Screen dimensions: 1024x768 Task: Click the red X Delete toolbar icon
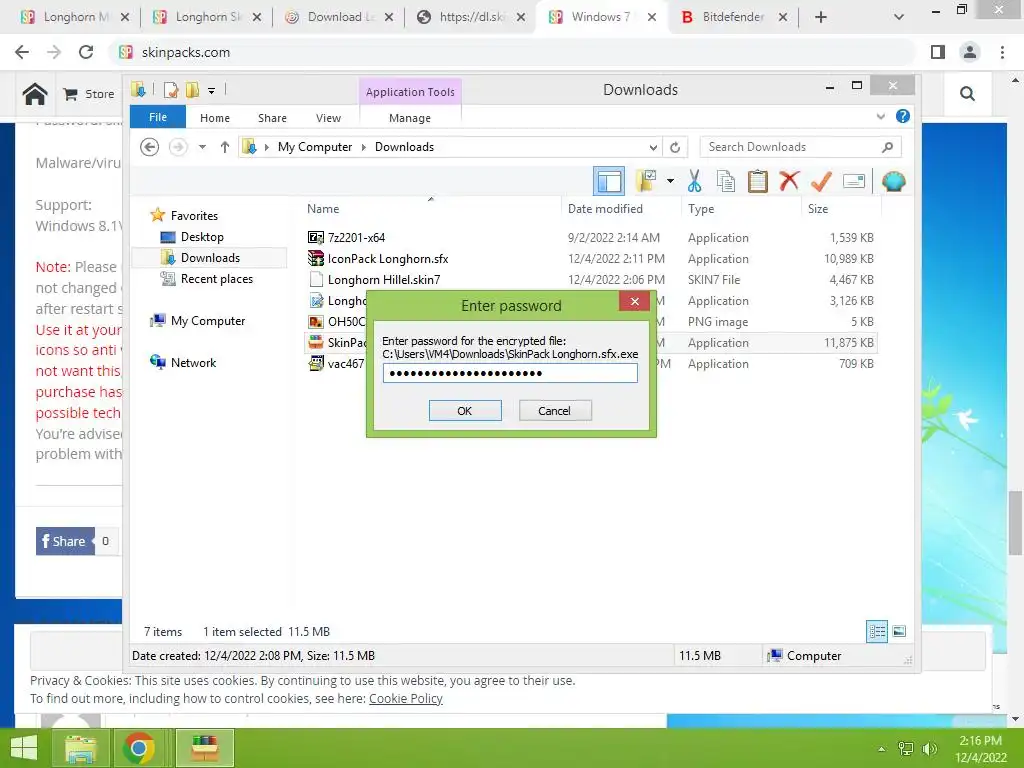coord(789,180)
